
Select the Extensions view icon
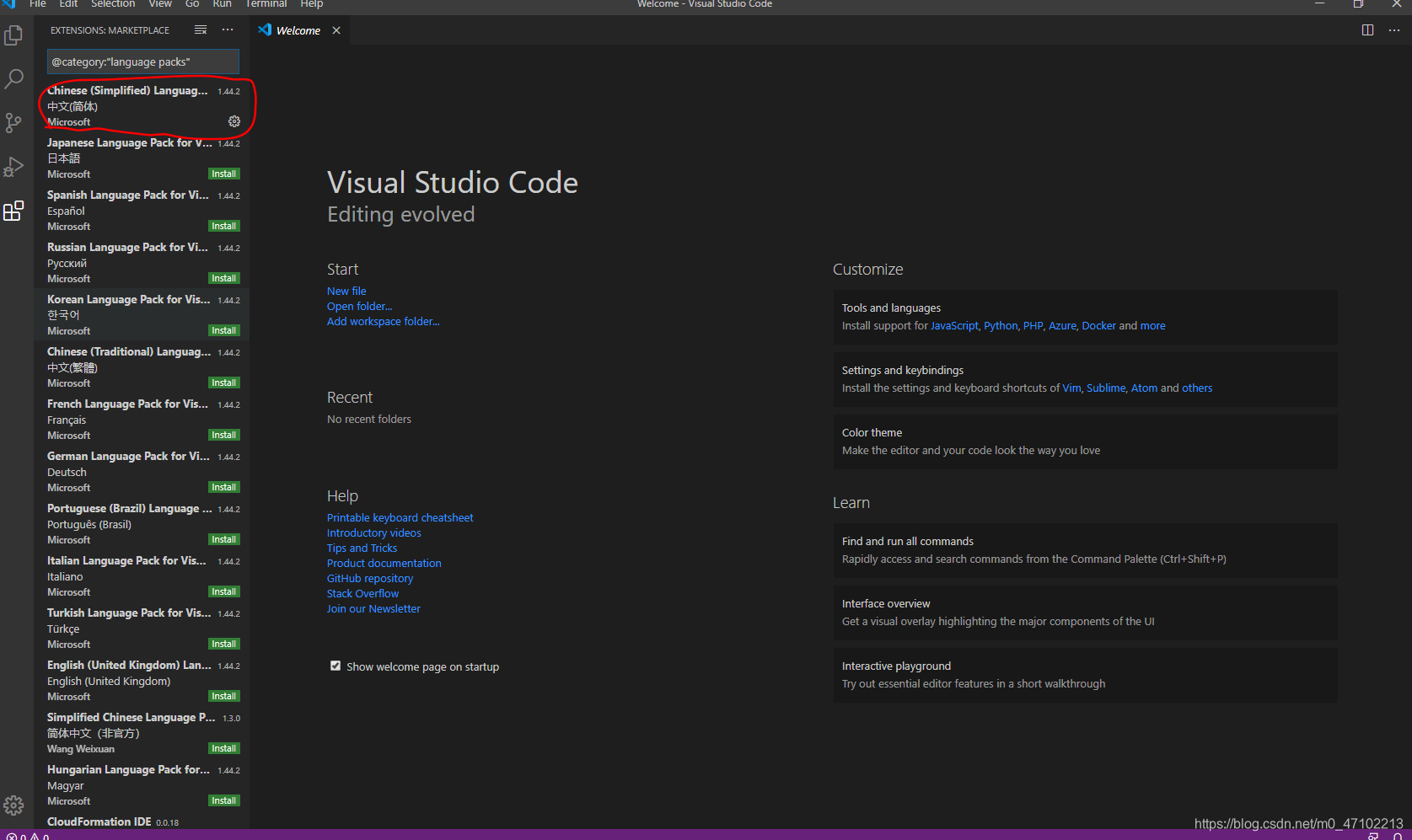coord(13,211)
